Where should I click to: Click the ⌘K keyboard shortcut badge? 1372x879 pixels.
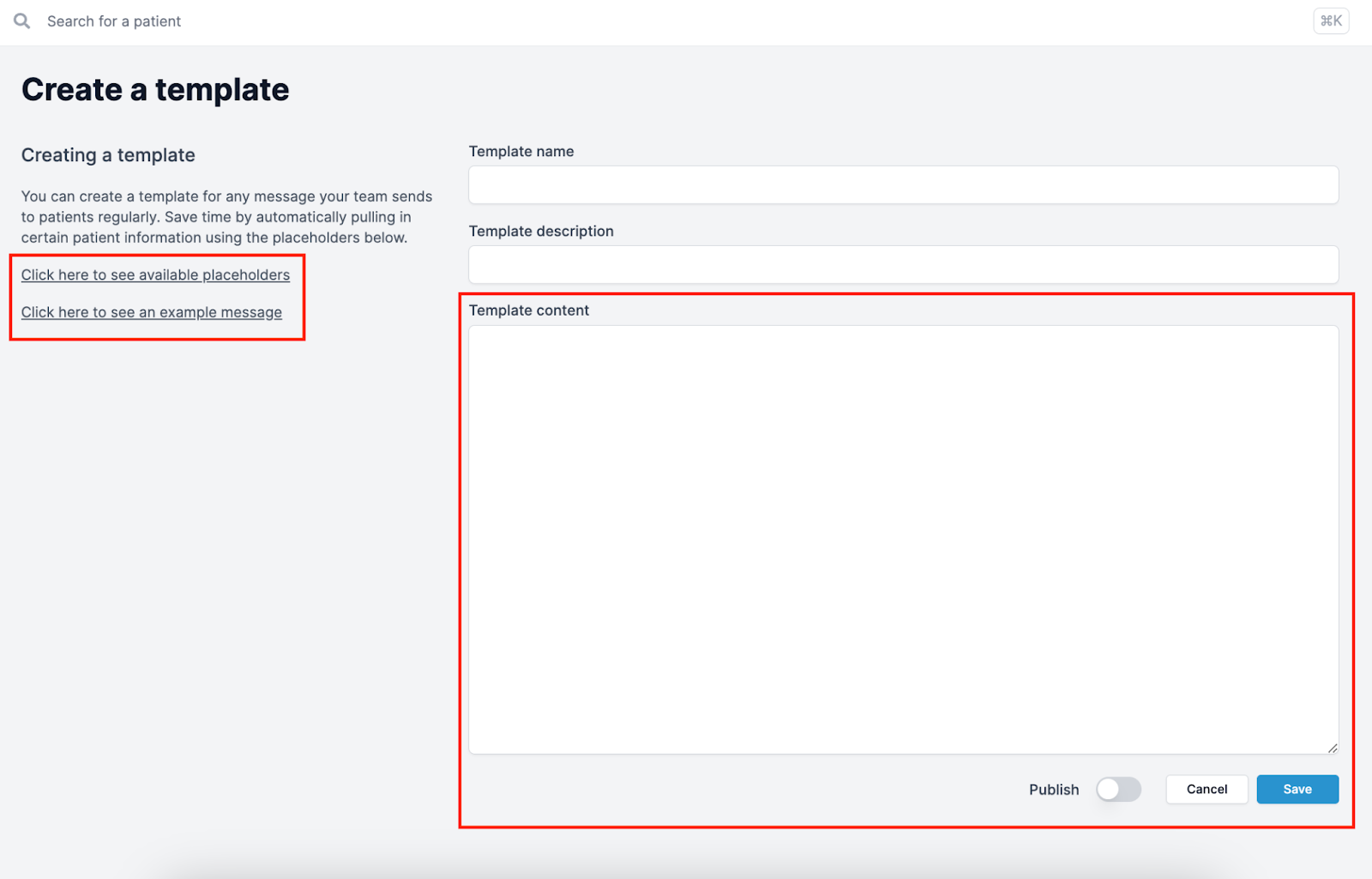1330,20
